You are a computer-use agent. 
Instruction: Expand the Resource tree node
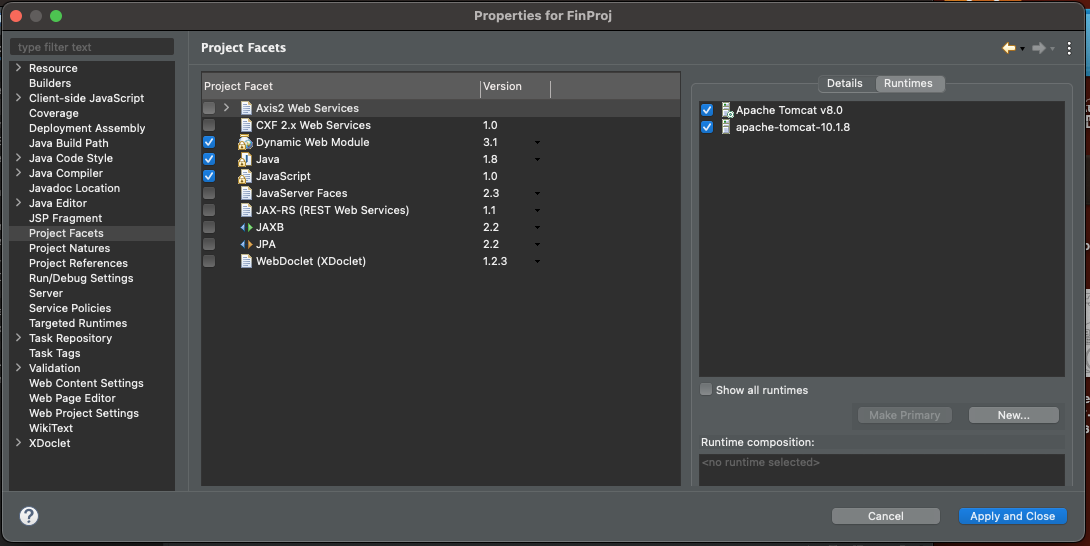[x=19, y=67]
